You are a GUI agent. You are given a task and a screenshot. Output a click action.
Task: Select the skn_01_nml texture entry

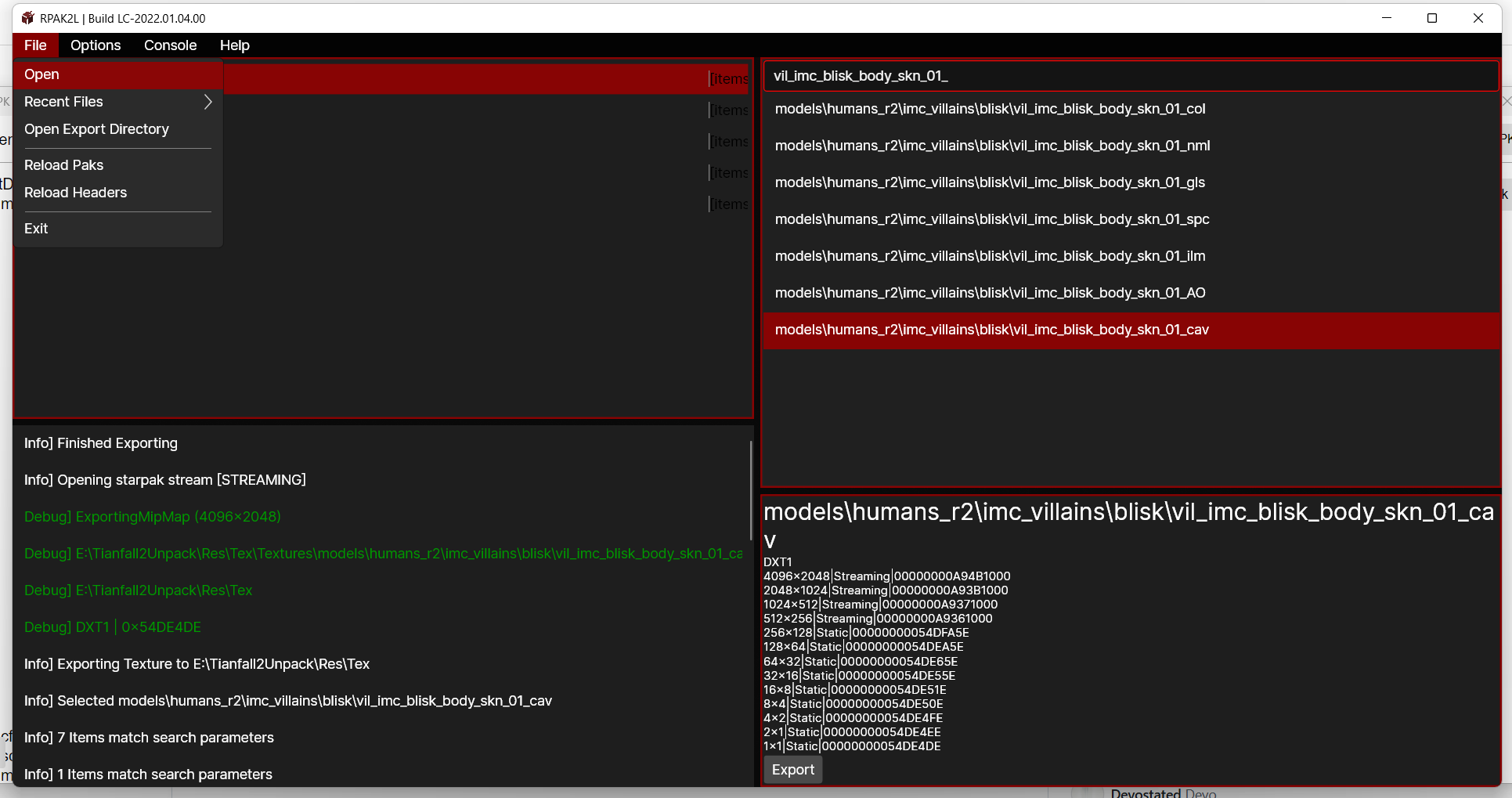coord(992,146)
